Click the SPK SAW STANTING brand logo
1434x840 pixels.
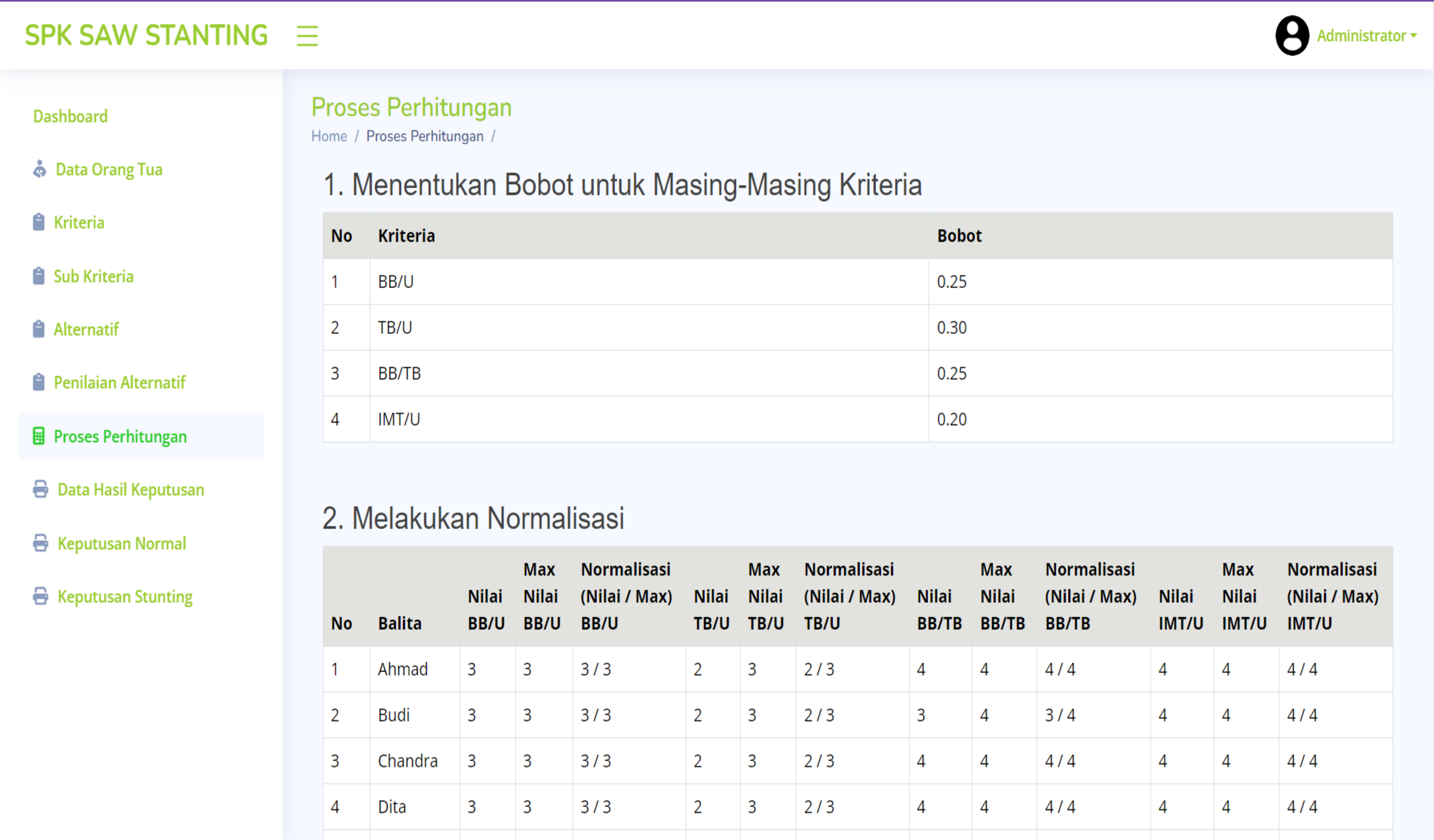tap(146, 35)
